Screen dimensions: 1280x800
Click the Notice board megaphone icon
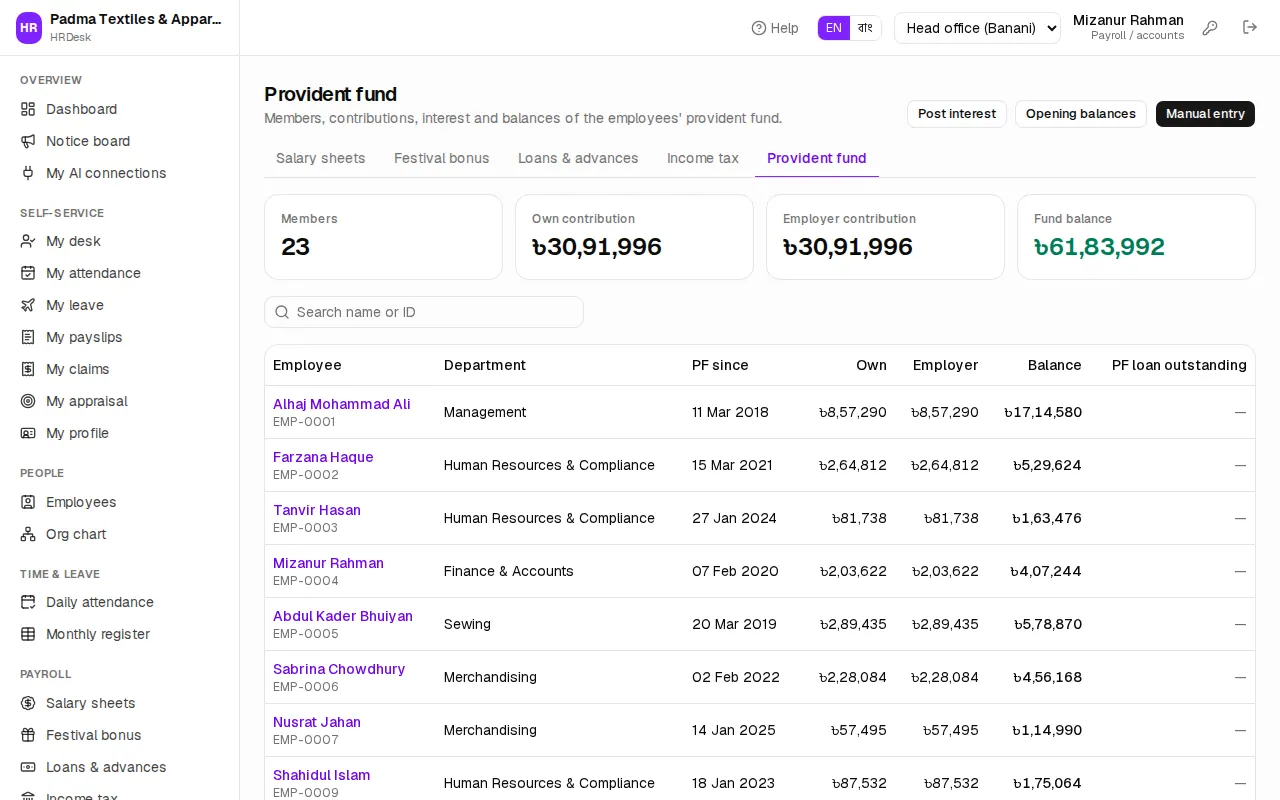[28, 141]
